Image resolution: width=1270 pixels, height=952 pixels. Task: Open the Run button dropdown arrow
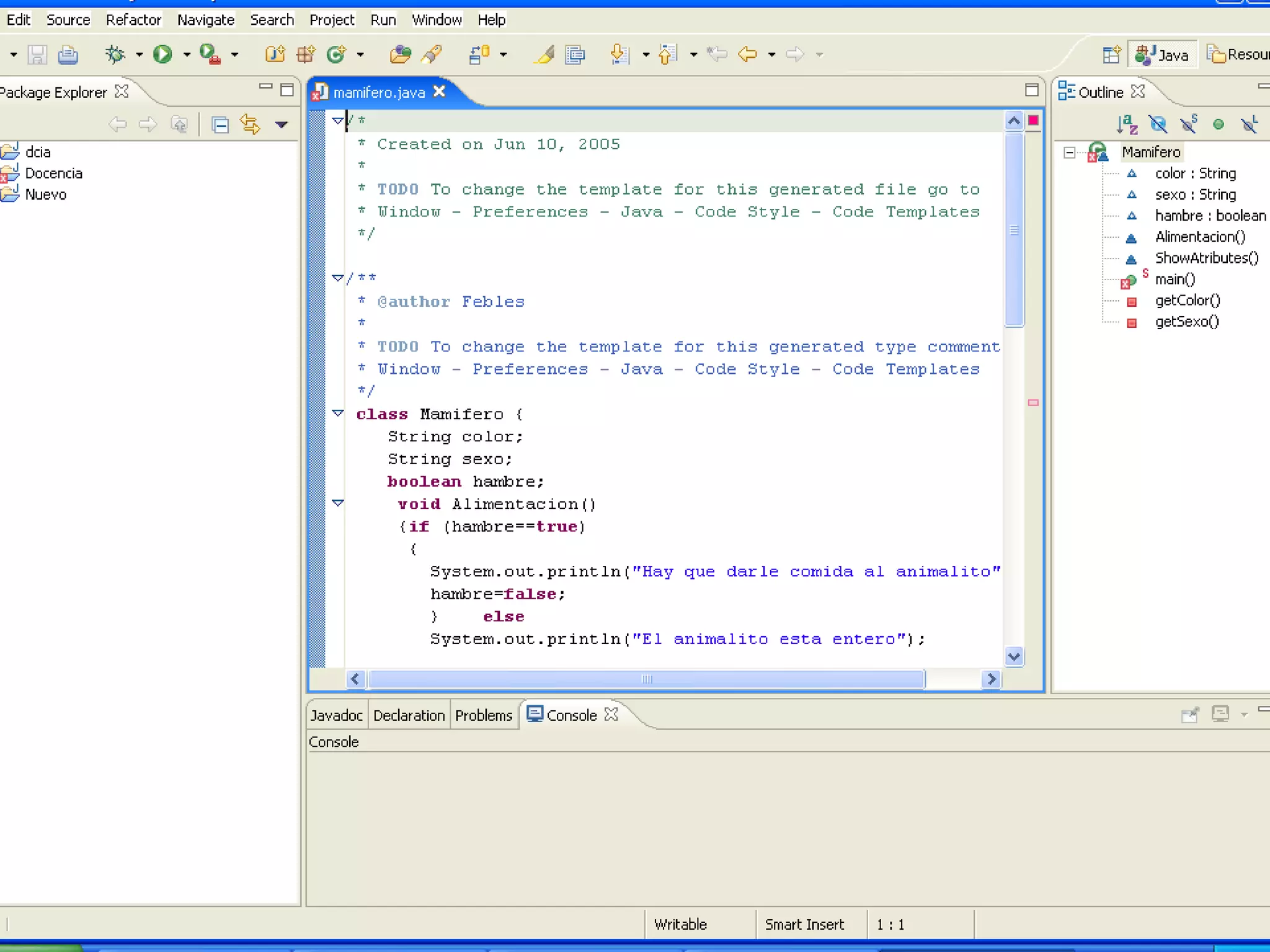click(x=187, y=55)
